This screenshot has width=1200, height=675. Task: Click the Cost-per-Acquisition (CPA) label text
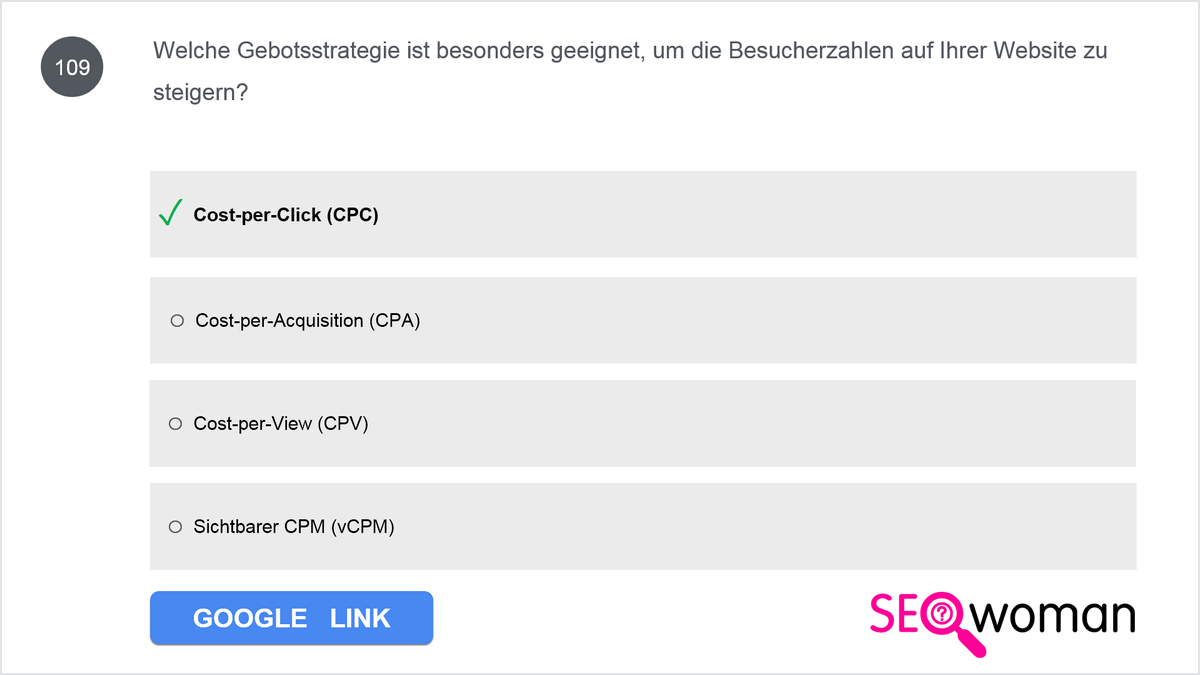point(308,321)
